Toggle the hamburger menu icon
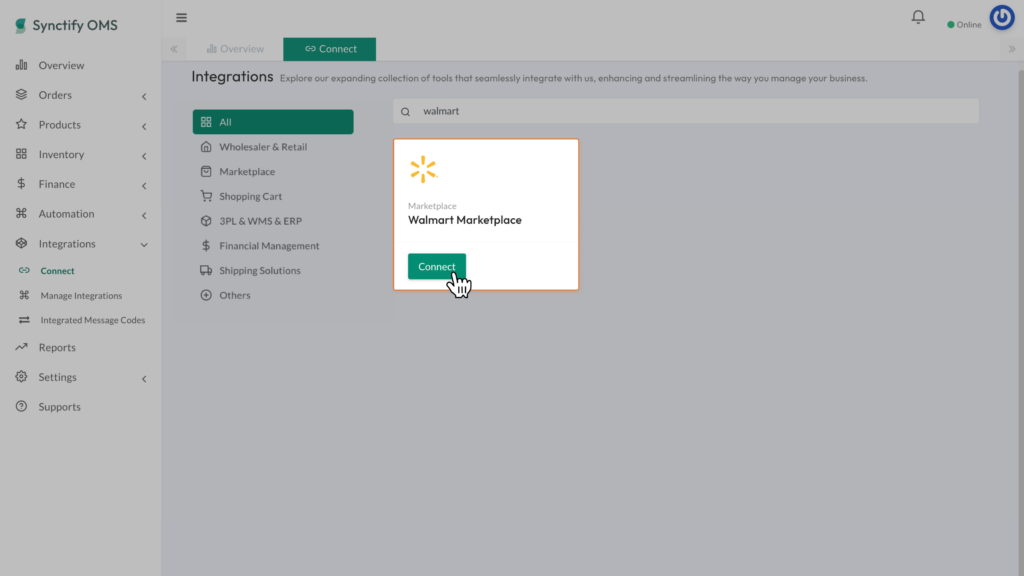The height and width of the screenshot is (576, 1024). [x=182, y=18]
